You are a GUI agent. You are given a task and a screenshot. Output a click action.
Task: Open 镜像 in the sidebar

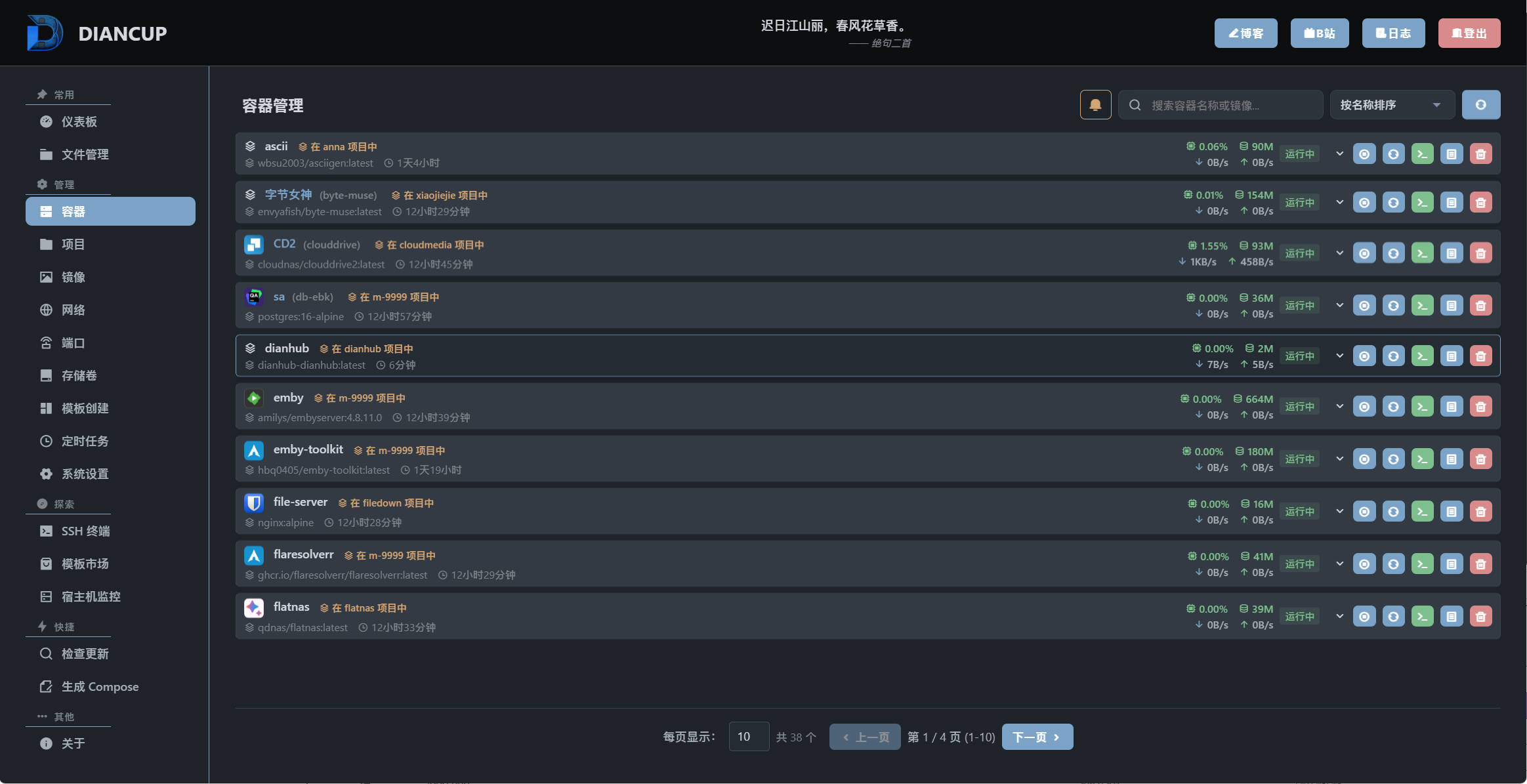pos(73,278)
